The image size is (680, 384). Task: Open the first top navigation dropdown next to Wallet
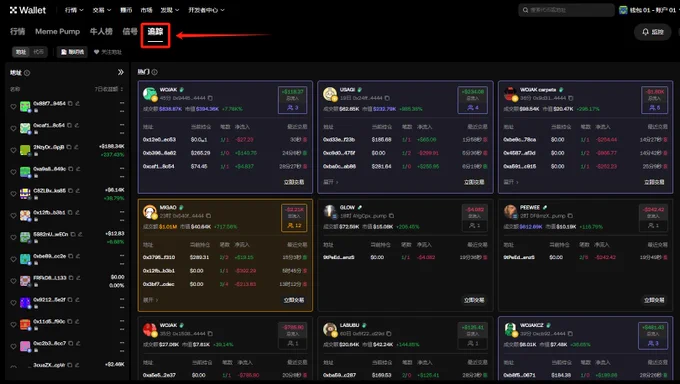[74, 10]
